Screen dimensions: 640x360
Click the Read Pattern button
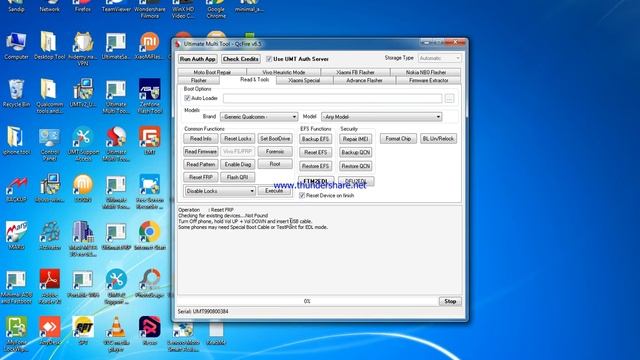click(x=201, y=164)
